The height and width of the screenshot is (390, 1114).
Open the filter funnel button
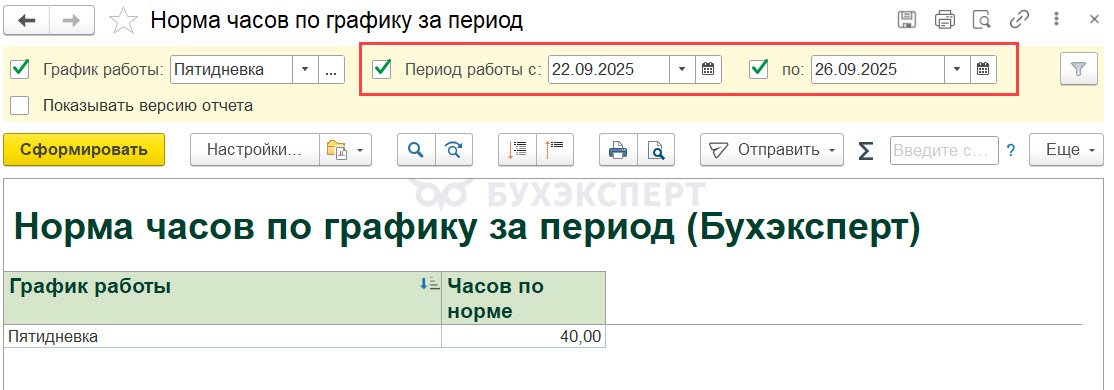(x=1078, y=70)
